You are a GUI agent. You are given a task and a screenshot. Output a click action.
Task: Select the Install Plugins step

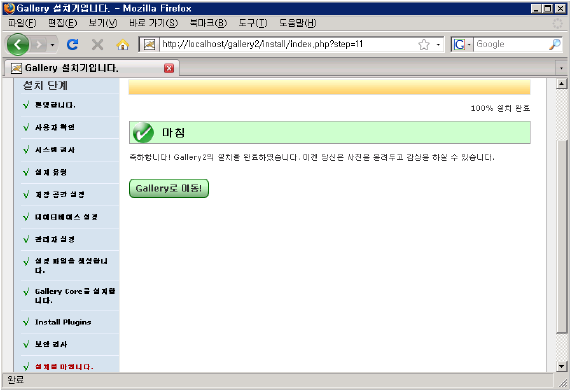[63, 322]
